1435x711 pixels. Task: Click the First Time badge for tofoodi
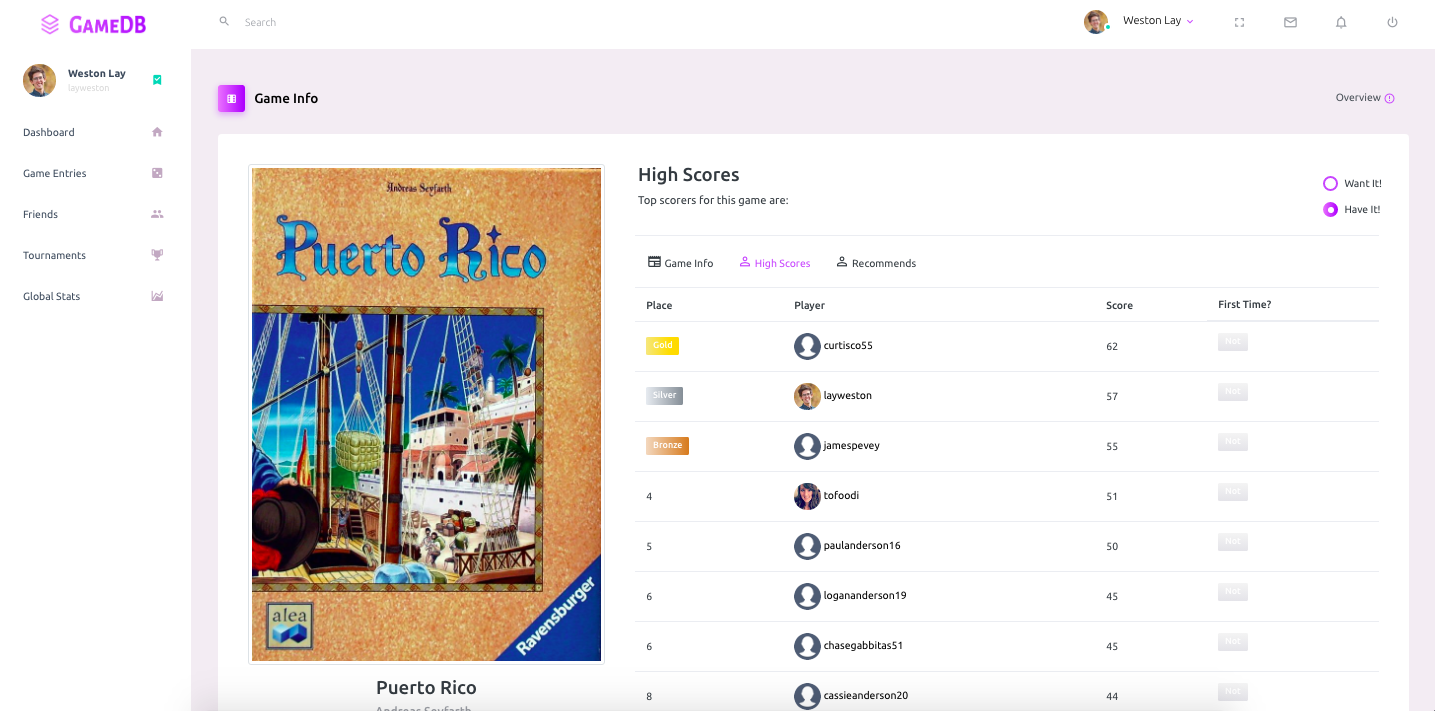coord(1233,492)
